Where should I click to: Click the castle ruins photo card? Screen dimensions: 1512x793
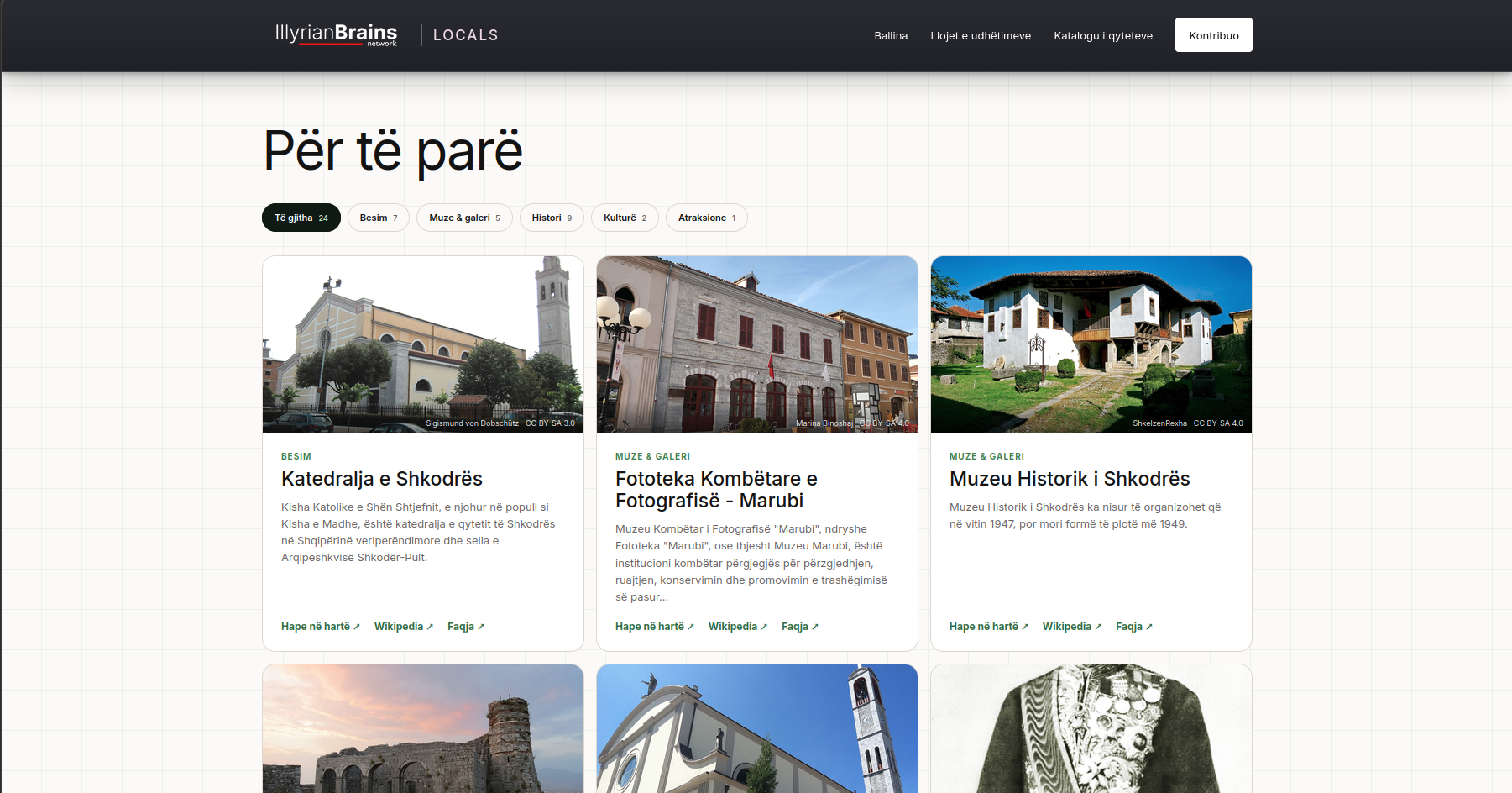[x=423, y=728]
